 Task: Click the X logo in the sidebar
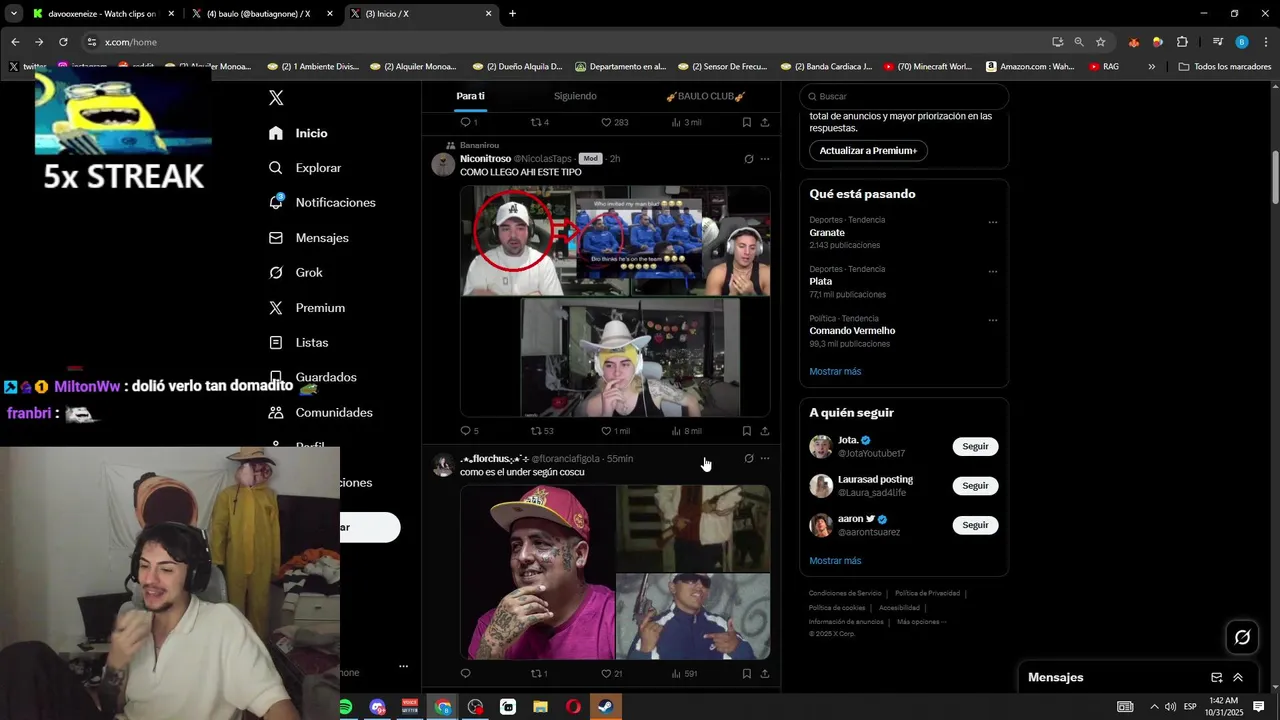click(276, 98)
